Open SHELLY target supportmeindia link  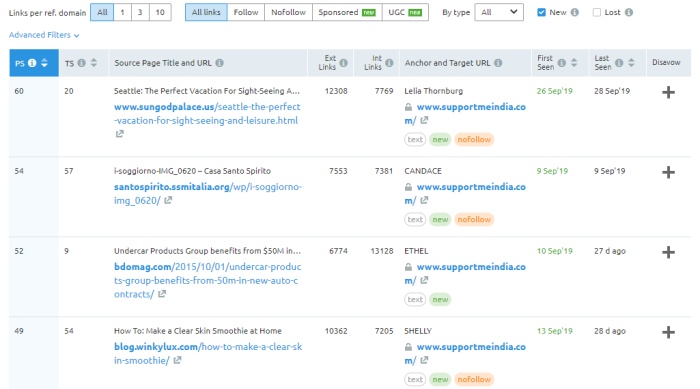[465, 353]
